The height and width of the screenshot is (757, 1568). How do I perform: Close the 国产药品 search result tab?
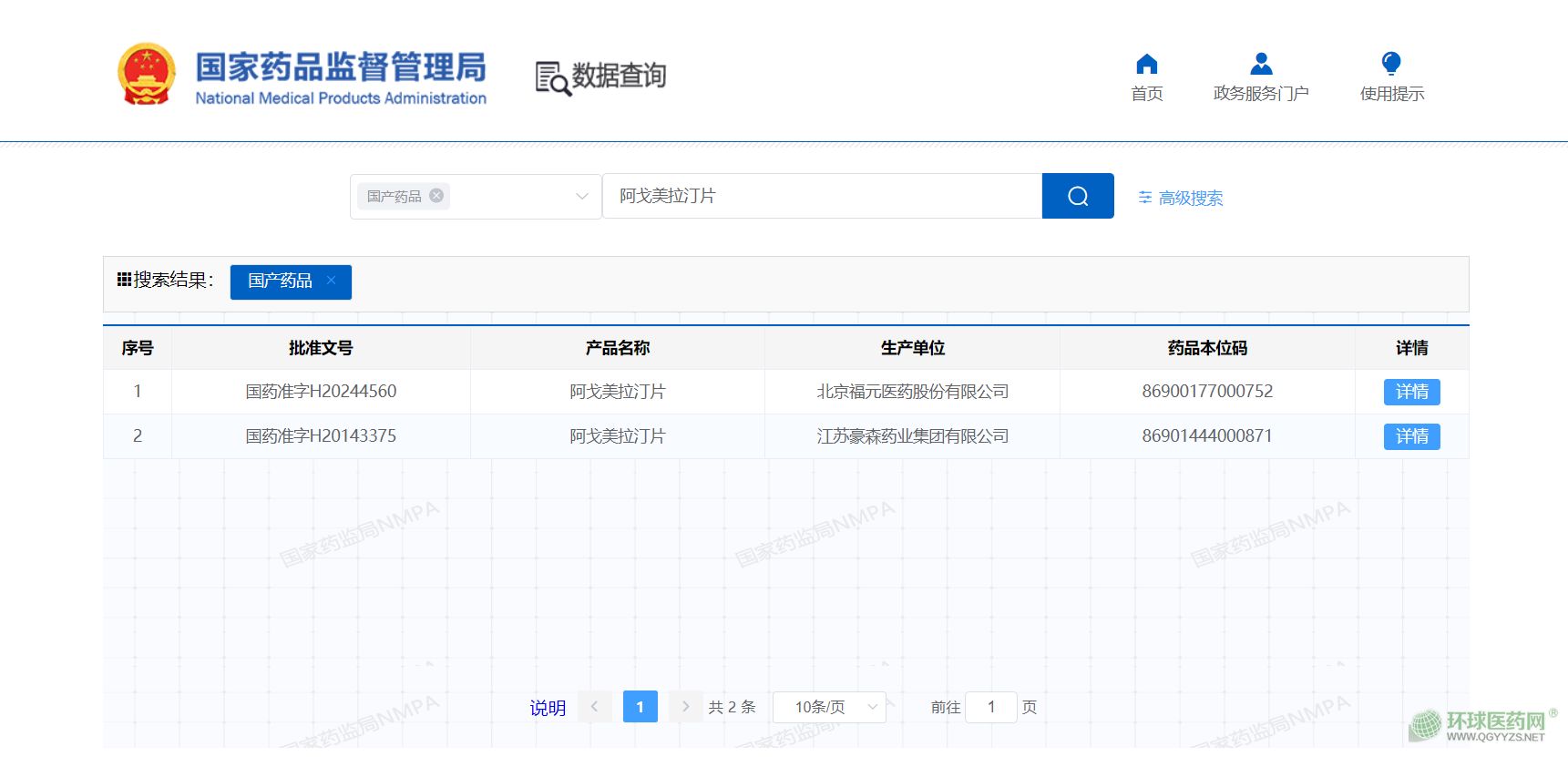pyautogui.click(x=332, y=281)
